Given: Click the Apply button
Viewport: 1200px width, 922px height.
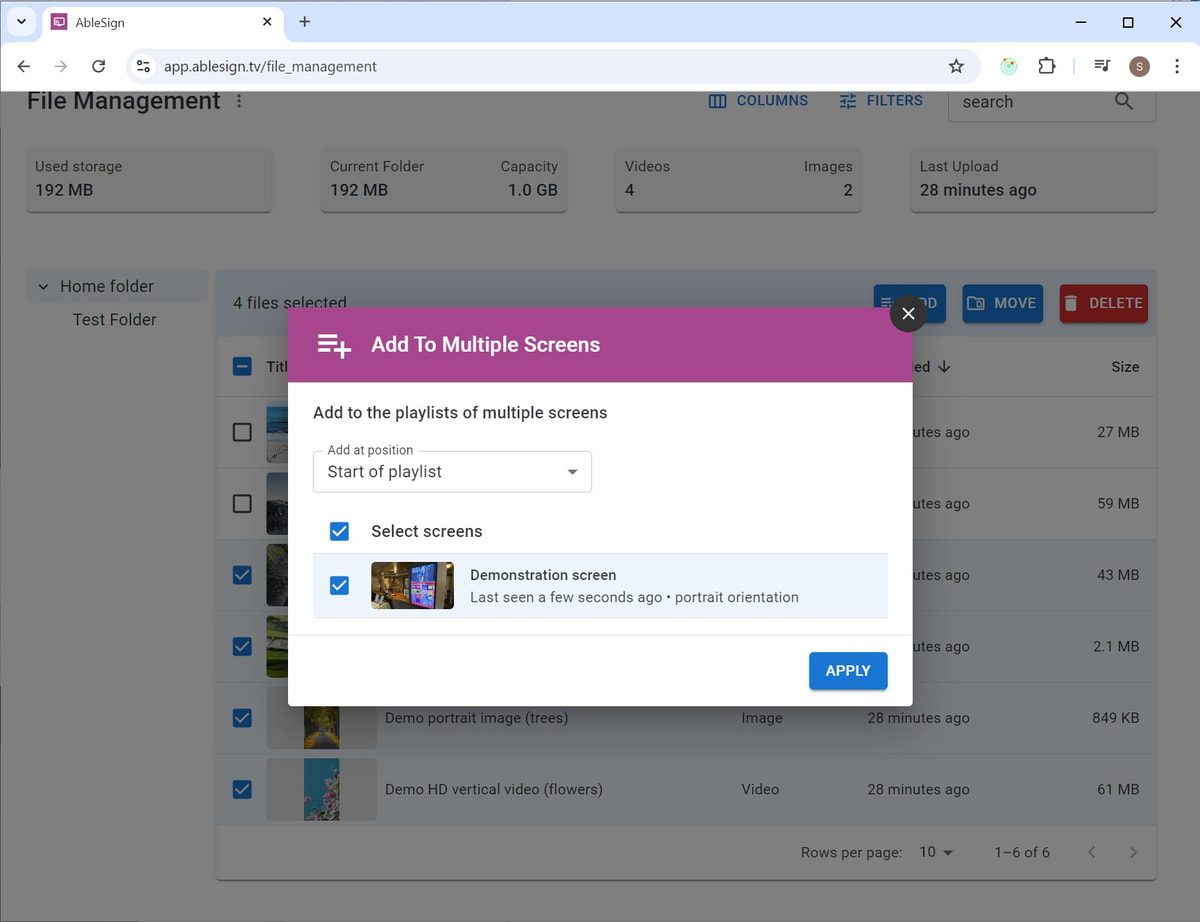Looking at the screenshot, I should click(x=847, y=671).
